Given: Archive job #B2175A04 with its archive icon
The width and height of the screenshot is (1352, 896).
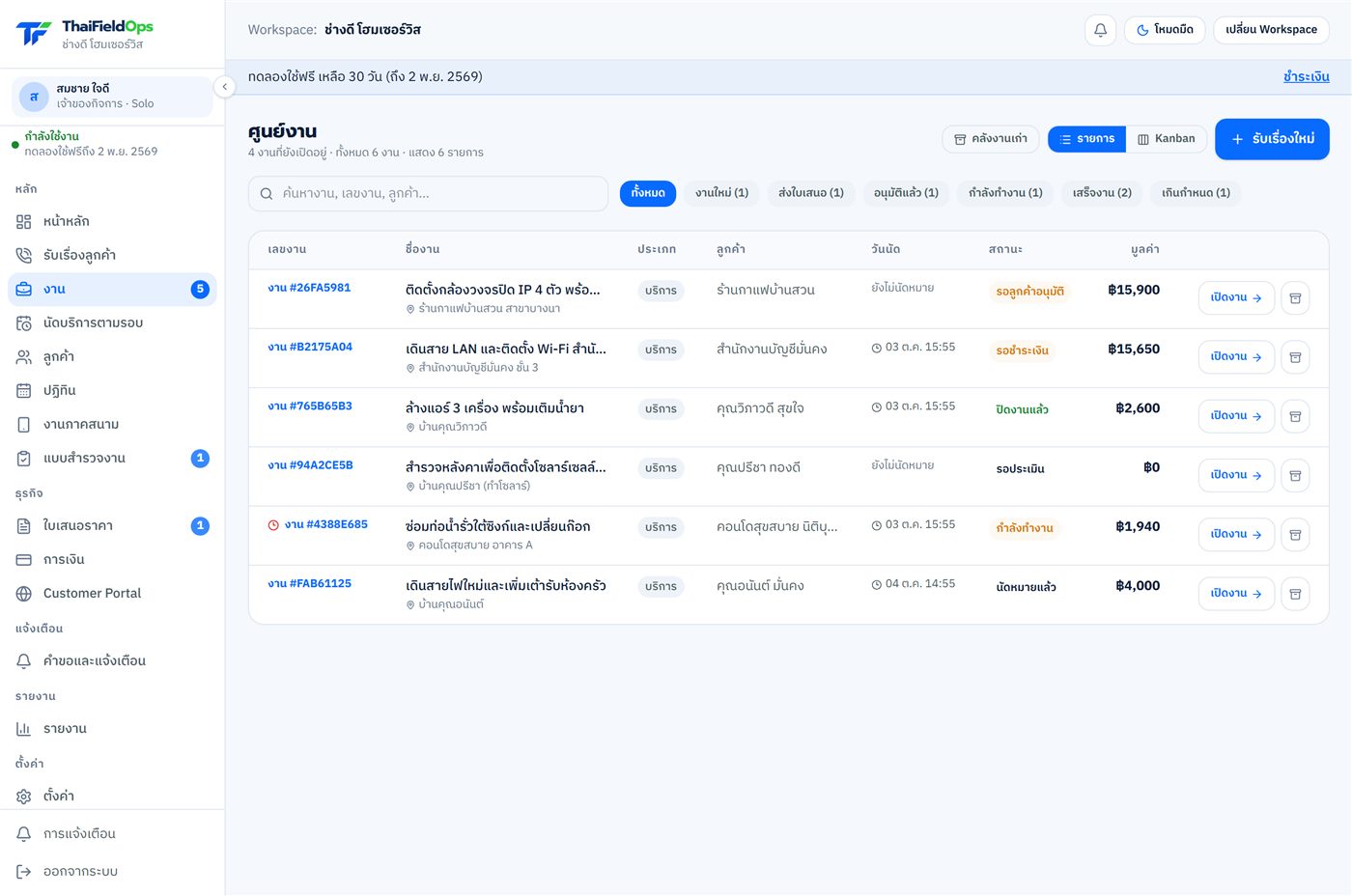Looking at the screenshot, I should tap(1295, 357).
